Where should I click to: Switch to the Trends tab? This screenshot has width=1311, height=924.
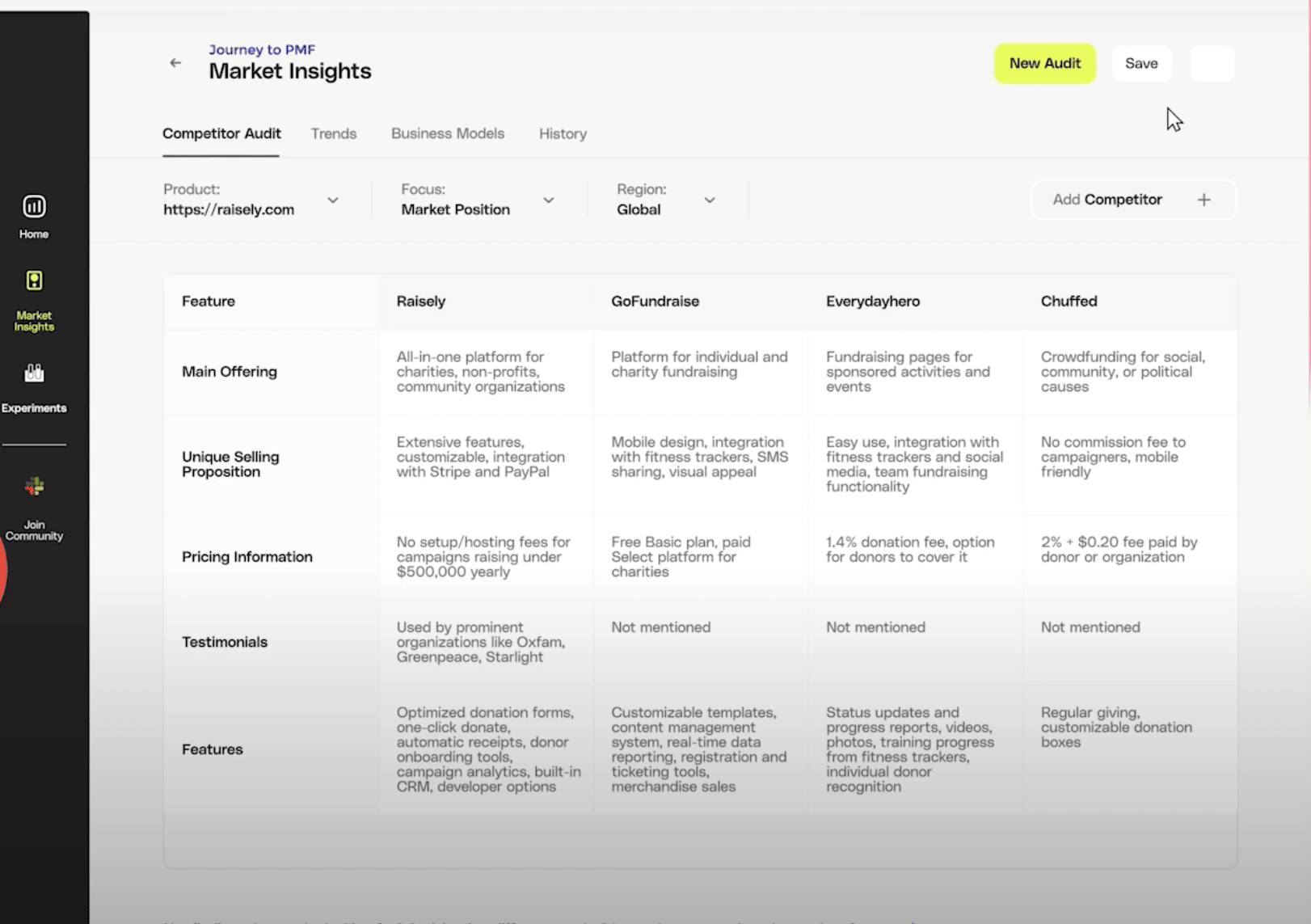334,133
